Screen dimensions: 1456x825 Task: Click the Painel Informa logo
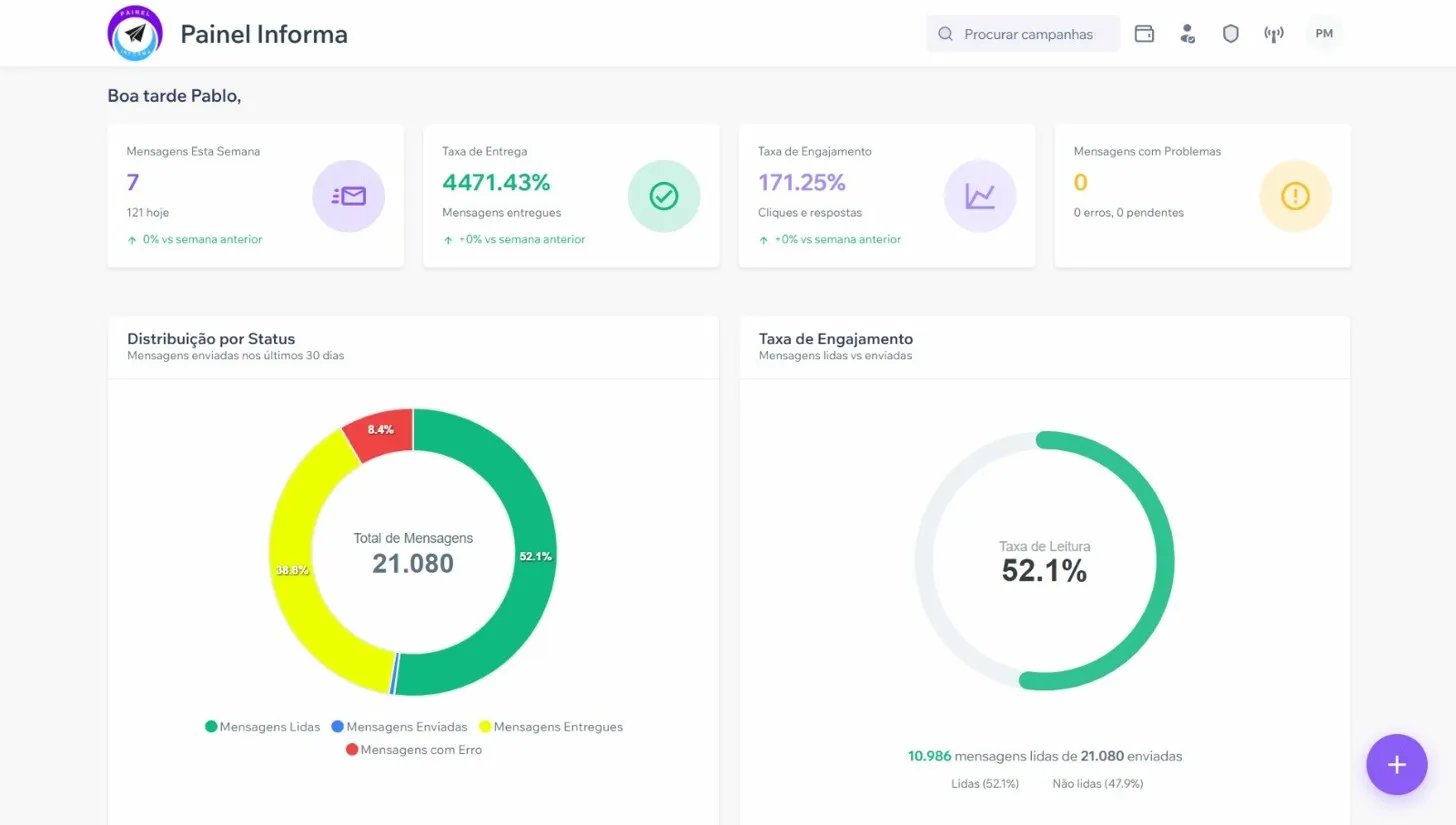click(135, 32)
